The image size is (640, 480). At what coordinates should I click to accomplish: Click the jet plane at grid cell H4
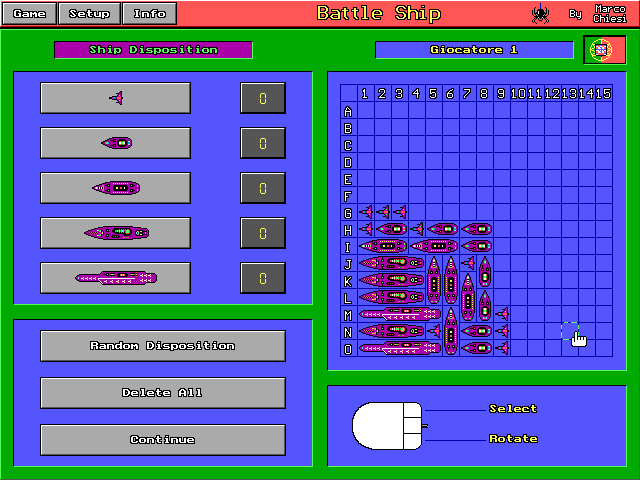pos(417,229)
